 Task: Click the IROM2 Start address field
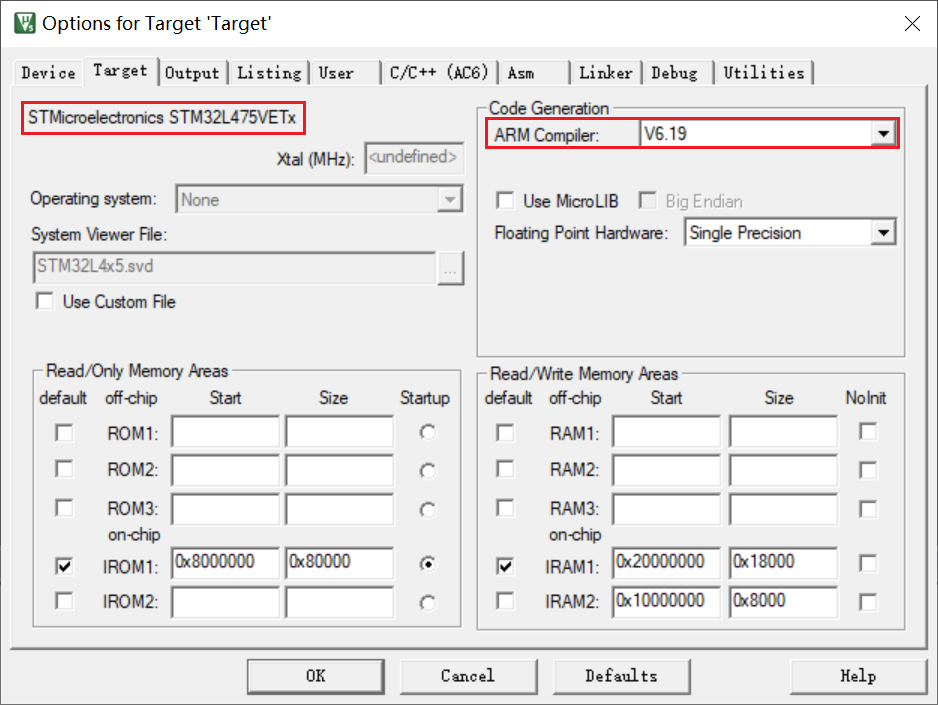[x=226, y=602]
